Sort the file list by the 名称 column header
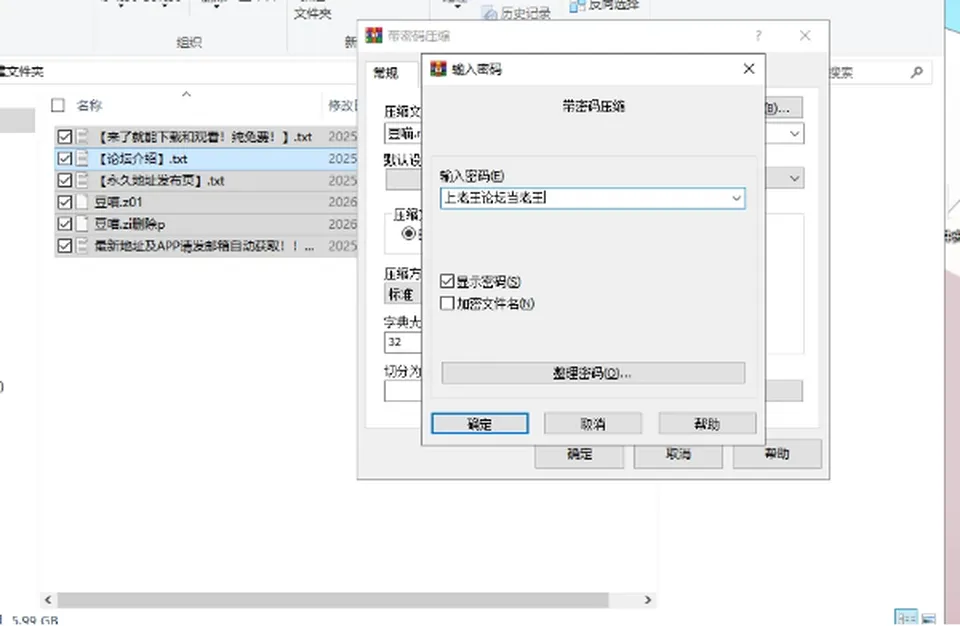Viewport: 960px width, 626px height. click(89, 105)
